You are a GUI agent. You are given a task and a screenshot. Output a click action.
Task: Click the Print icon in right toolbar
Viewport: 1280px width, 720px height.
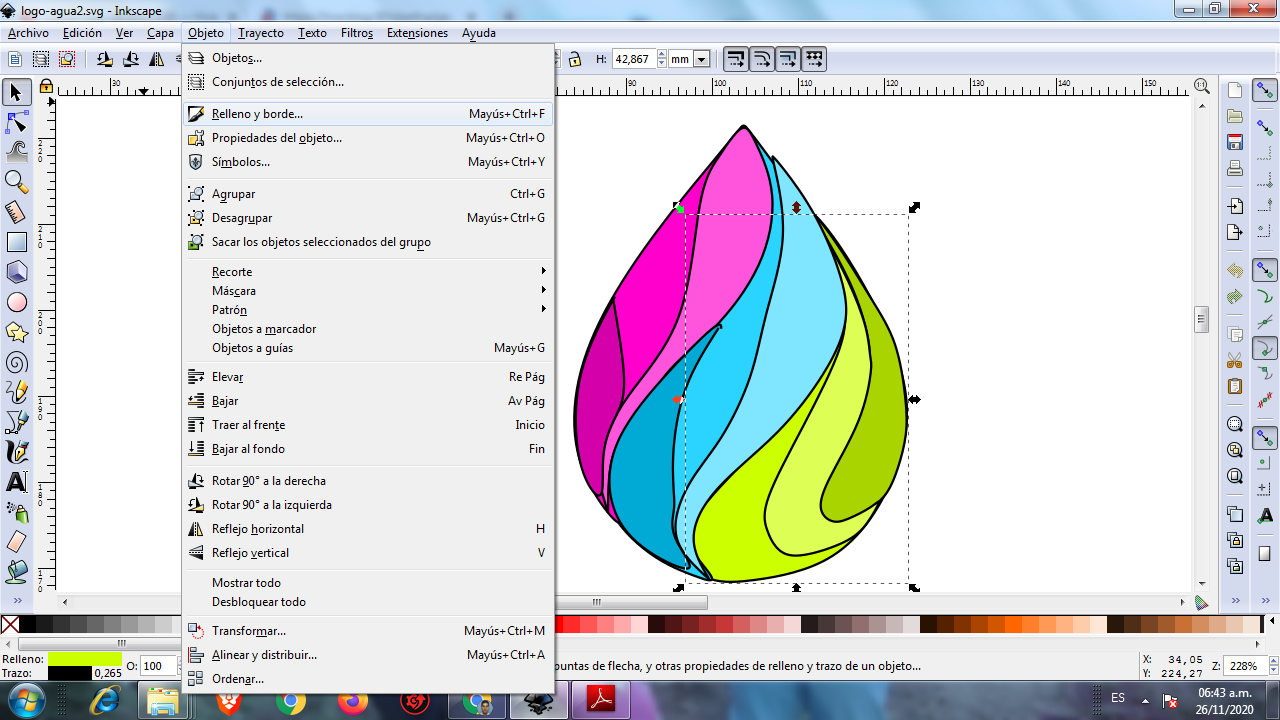(1235, 168)
